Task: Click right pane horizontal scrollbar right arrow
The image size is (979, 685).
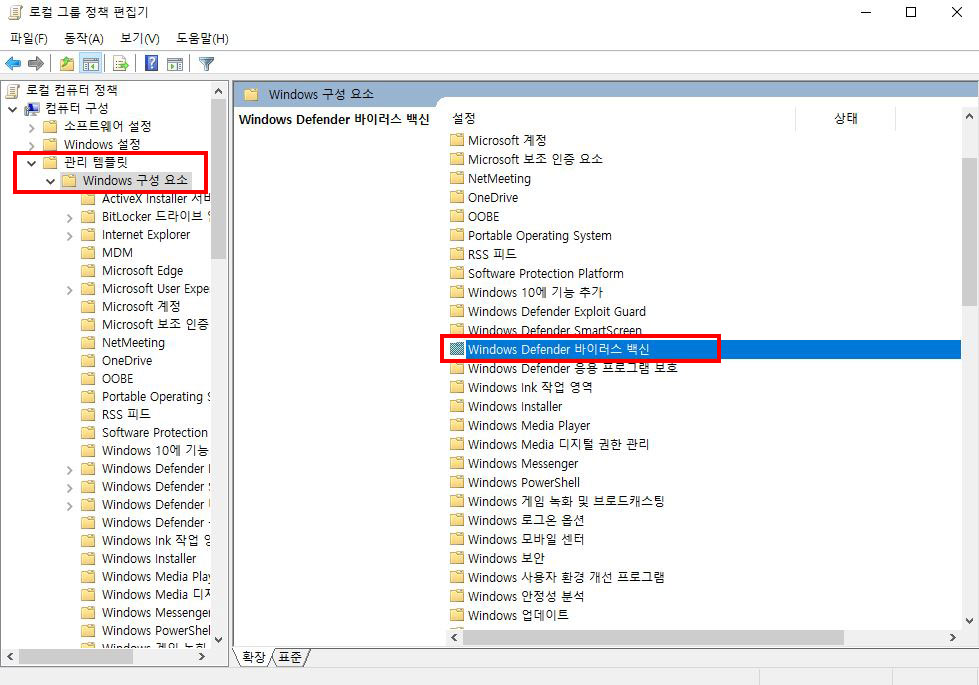Action: pyautogui.click(x=952, y=638)
